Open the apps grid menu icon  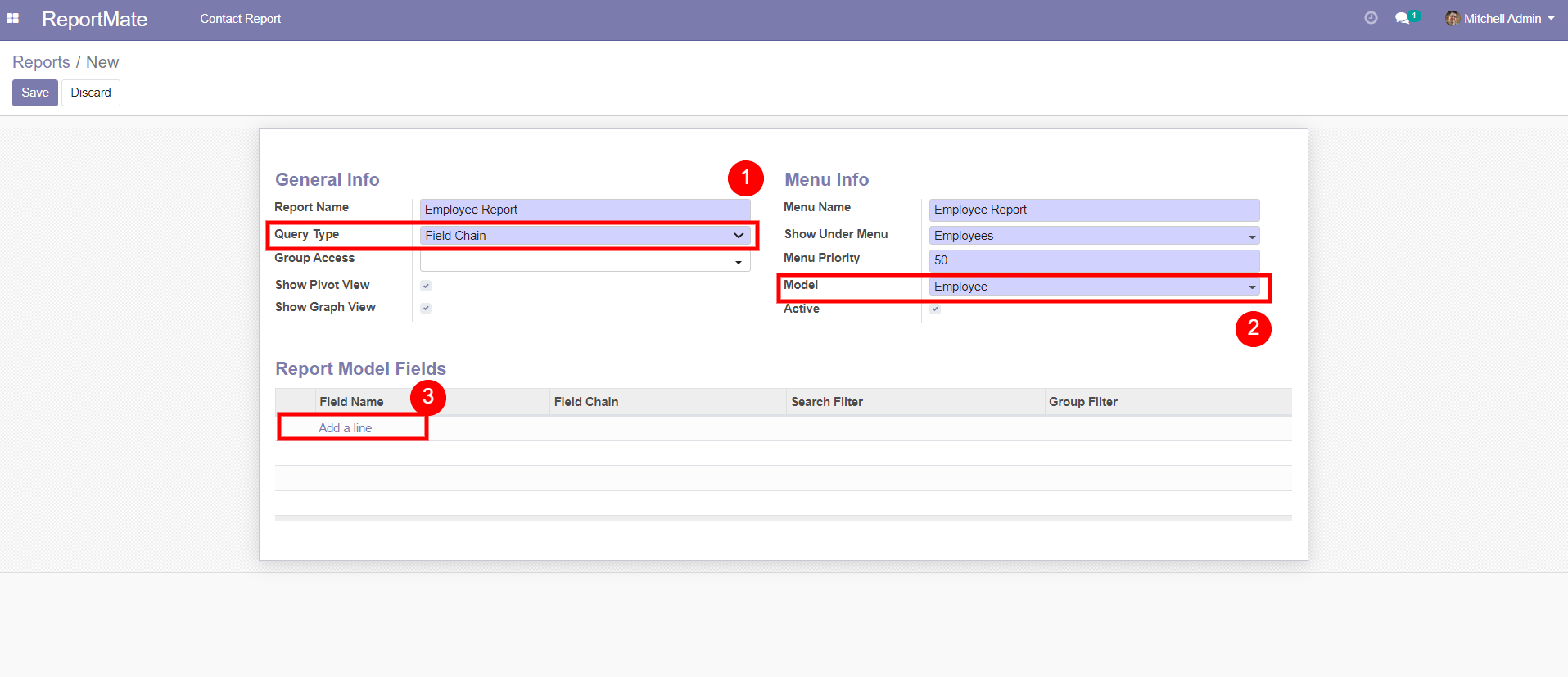click(x=12, y=18)
